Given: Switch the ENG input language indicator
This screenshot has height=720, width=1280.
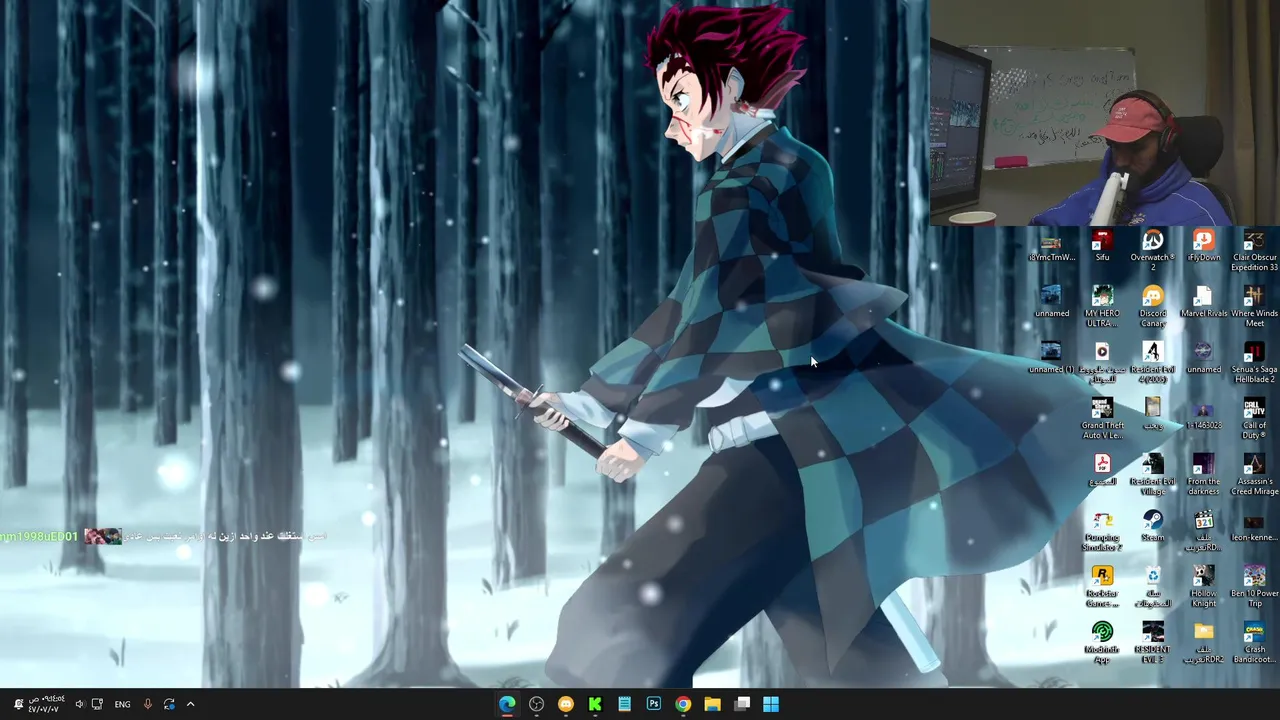Looking at the screenshot, I should [122, 704].
